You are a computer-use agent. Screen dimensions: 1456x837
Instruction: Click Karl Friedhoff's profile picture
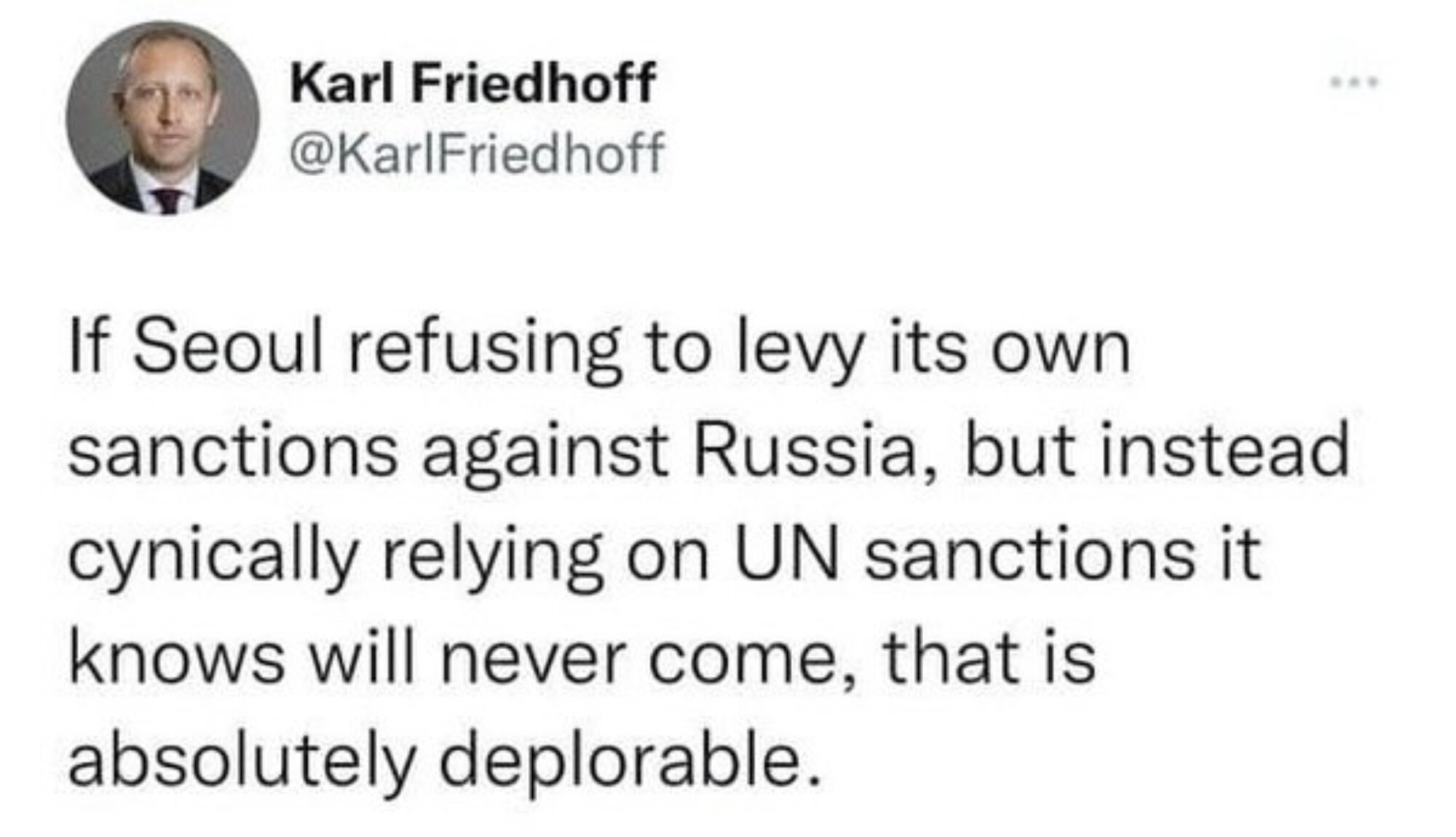pos(162,118)
